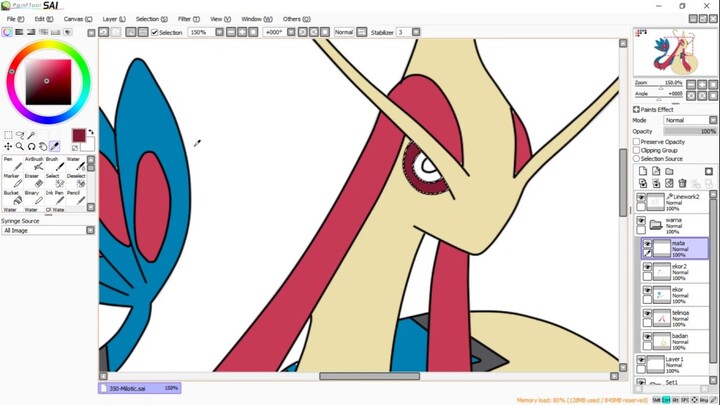
Task: Click the canvas horizontal scrollbar thumb
Action: (370, 376)
